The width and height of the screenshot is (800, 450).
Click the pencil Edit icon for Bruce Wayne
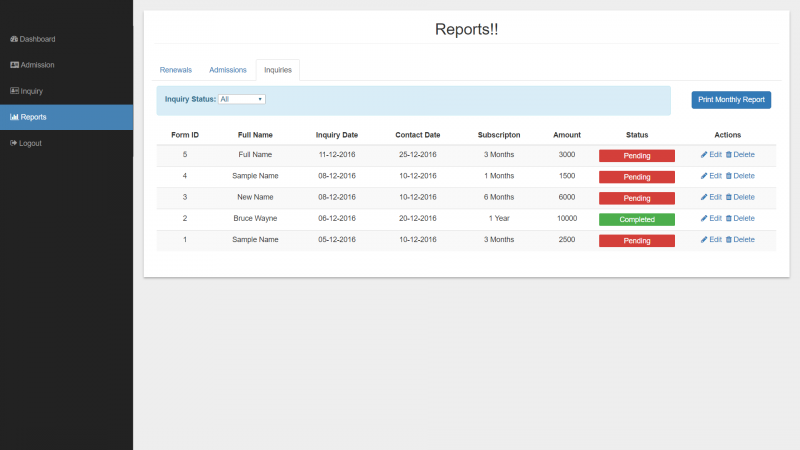coord(704,218)
